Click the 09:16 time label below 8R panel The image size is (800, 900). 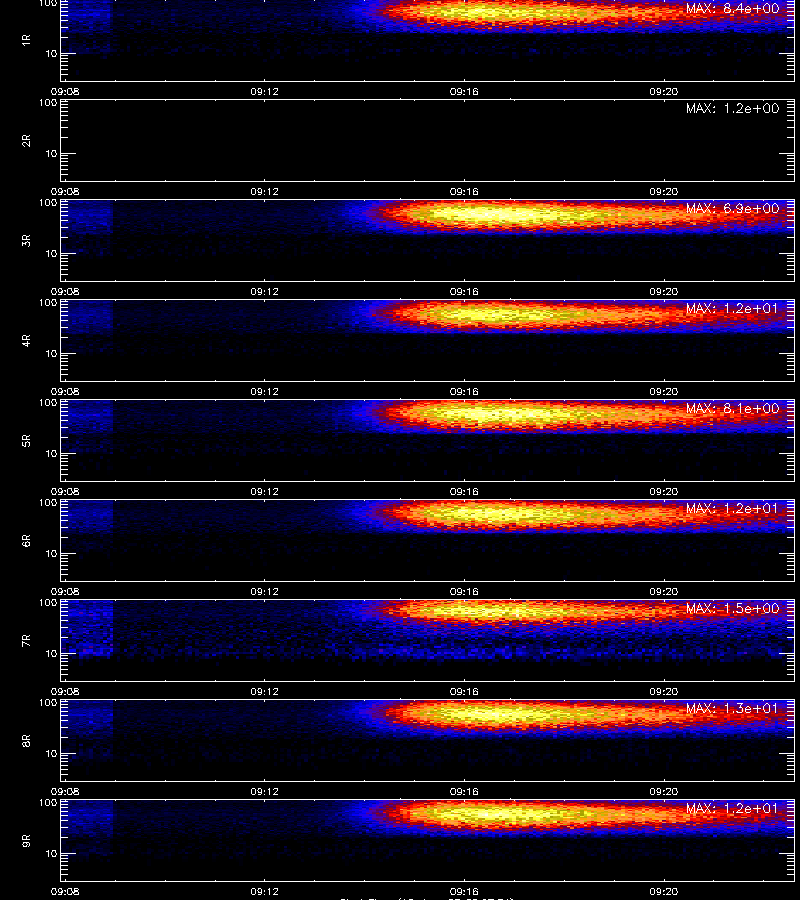click(x=464, y=791)
